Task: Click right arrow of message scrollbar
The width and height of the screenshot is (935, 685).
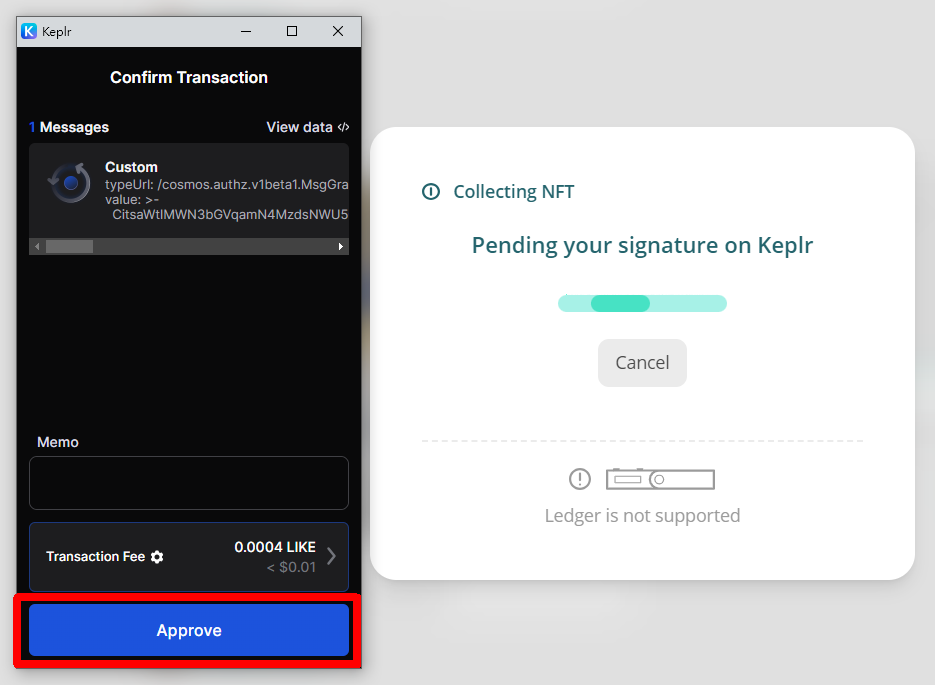Action: [x=340, y=246]
